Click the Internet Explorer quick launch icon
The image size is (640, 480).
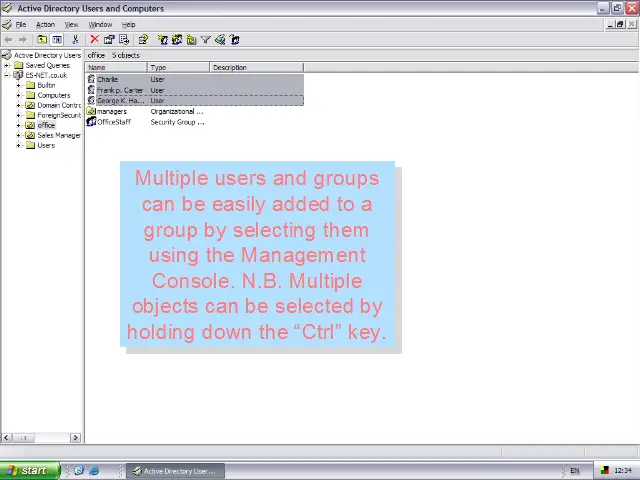[x=93, y=470]
